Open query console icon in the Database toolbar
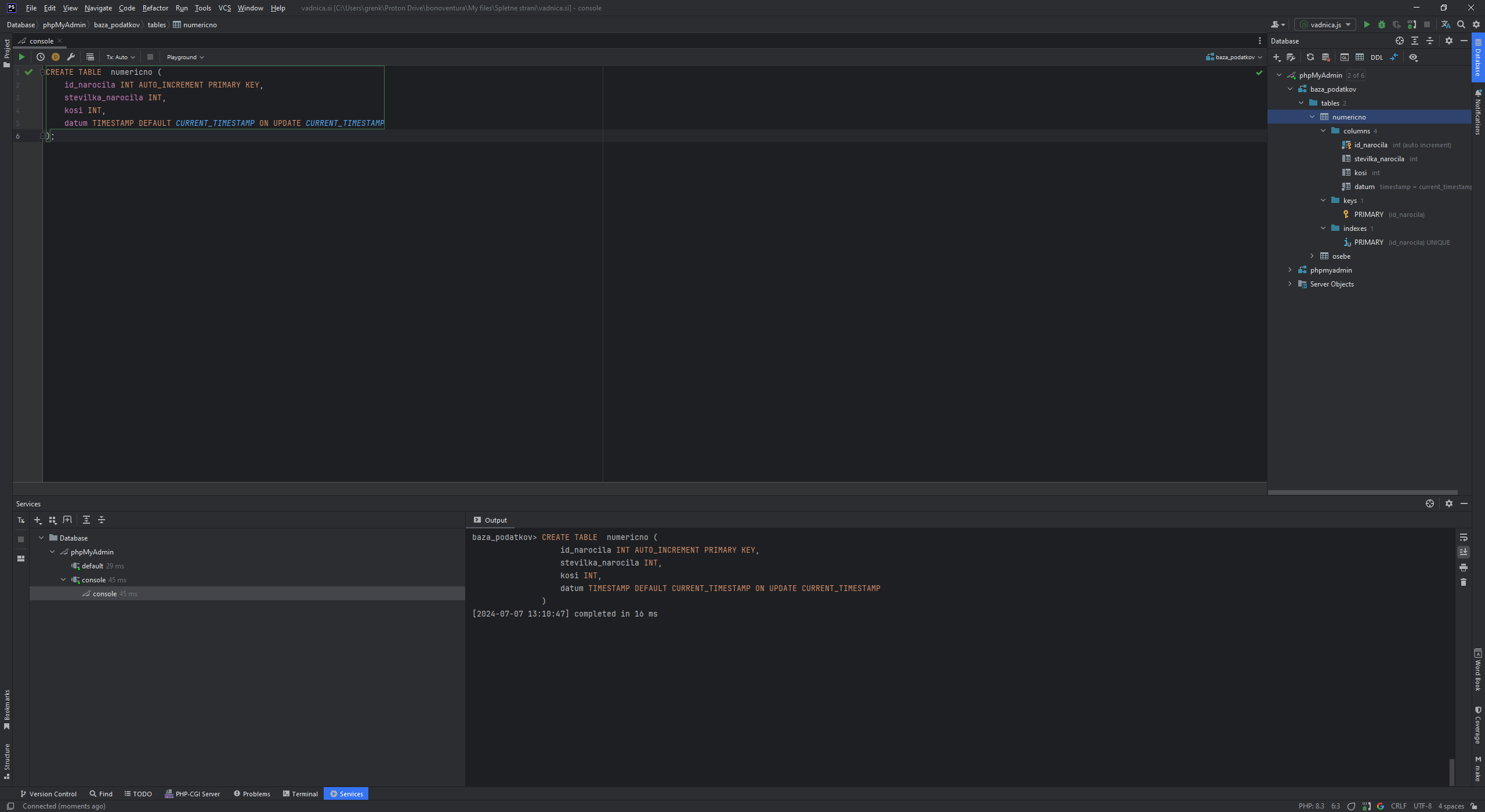This screenshot has width=1485, height=812. (1344, 57)
